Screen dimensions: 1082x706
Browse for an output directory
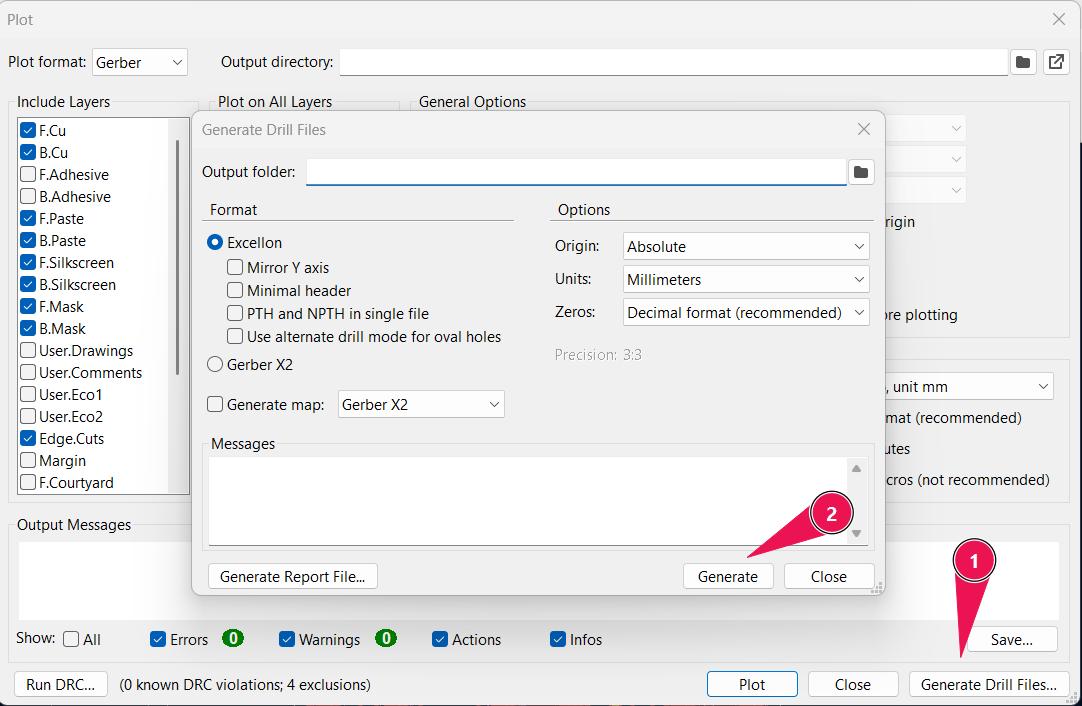tap(1022, 62)
